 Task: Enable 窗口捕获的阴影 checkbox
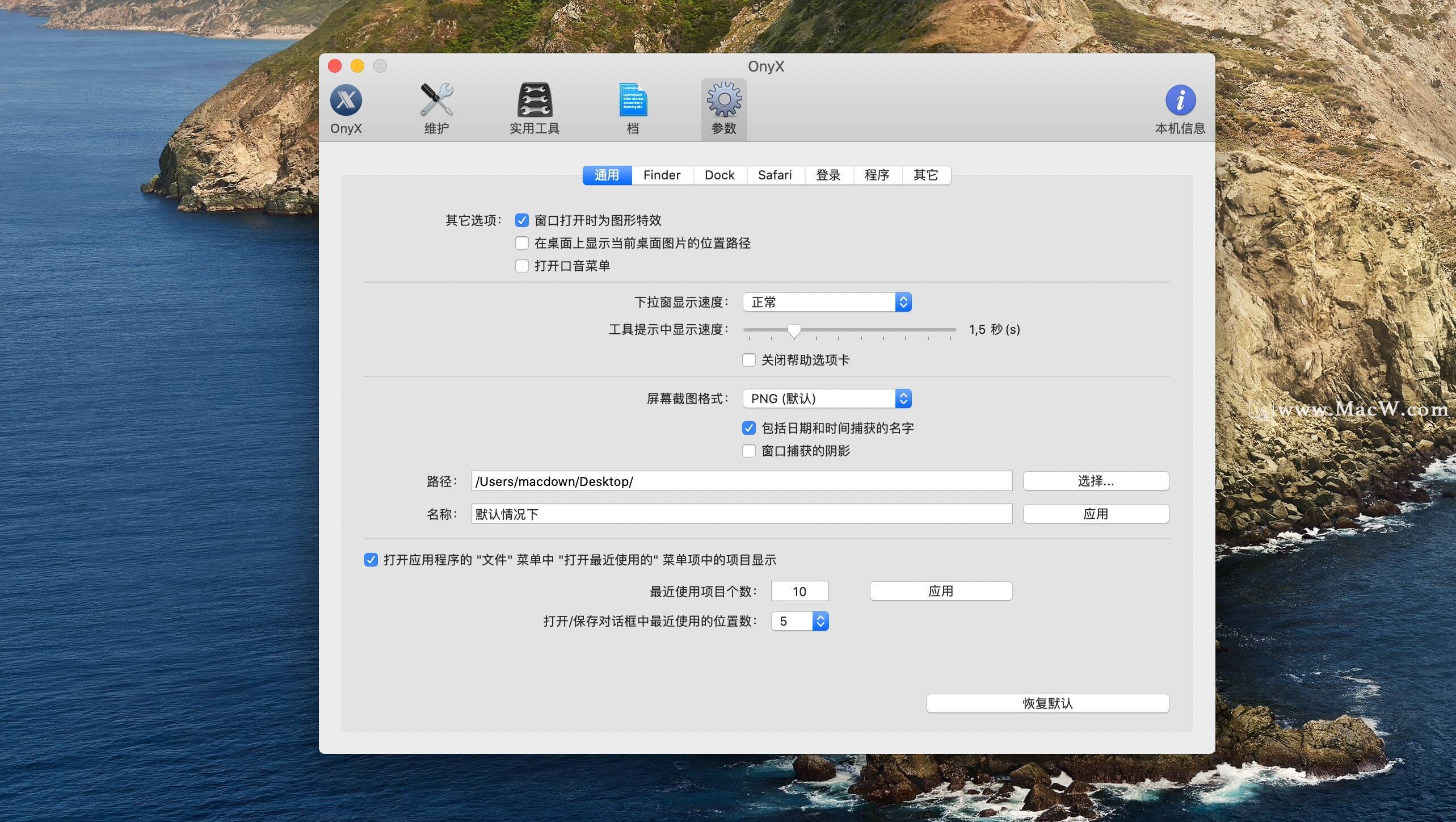pyautogui.click(x=749, y=451)
